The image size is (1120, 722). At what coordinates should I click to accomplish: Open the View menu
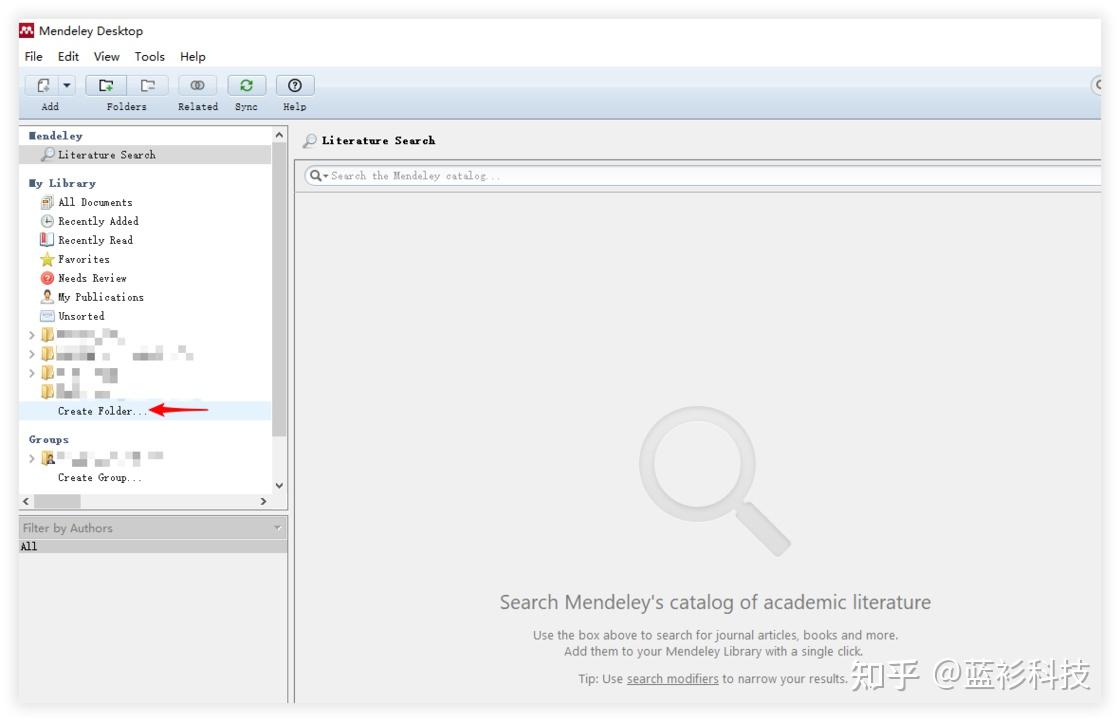click(106, 56)
